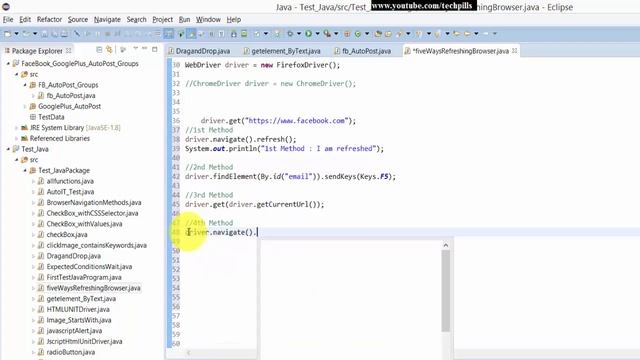
Task: Open the Source menu
Action: point(78,20)
